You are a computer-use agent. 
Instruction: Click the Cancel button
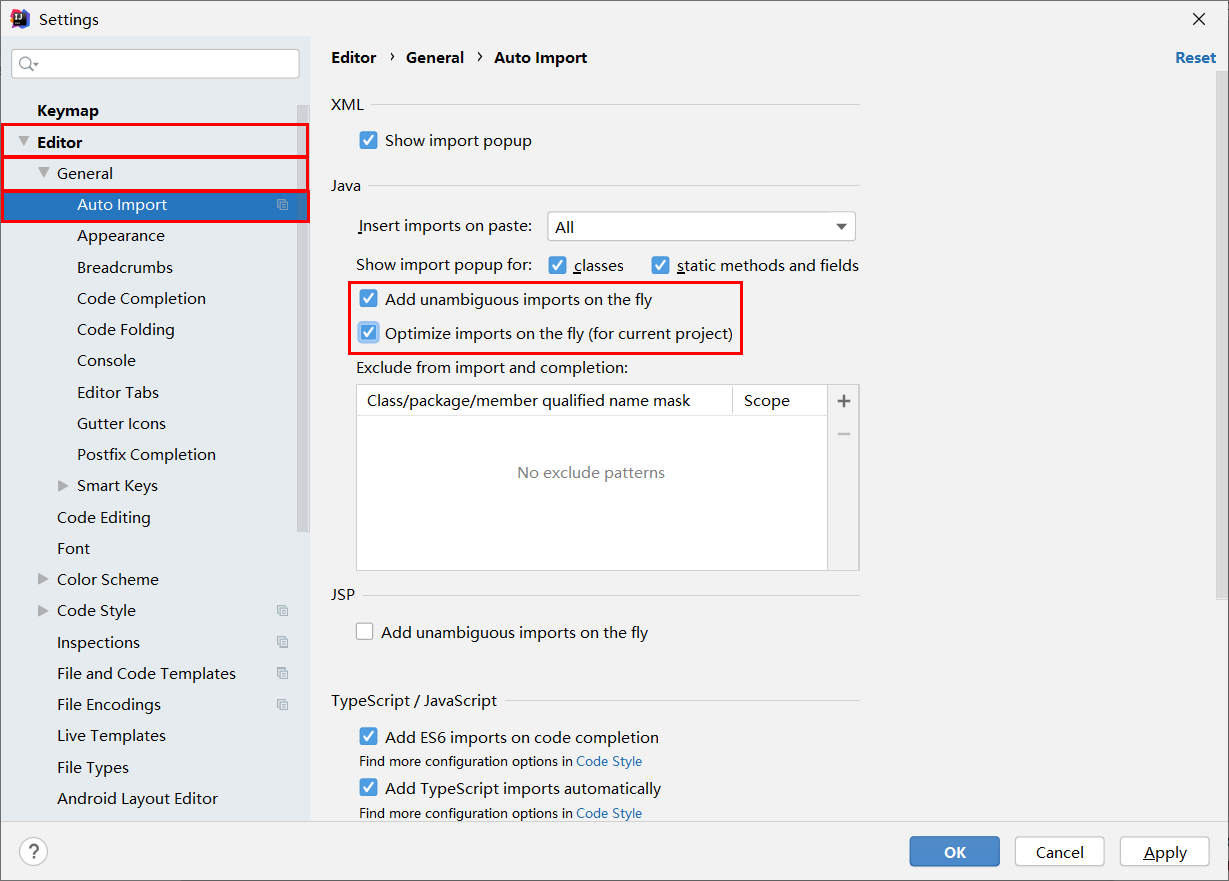coord(1060,852)
